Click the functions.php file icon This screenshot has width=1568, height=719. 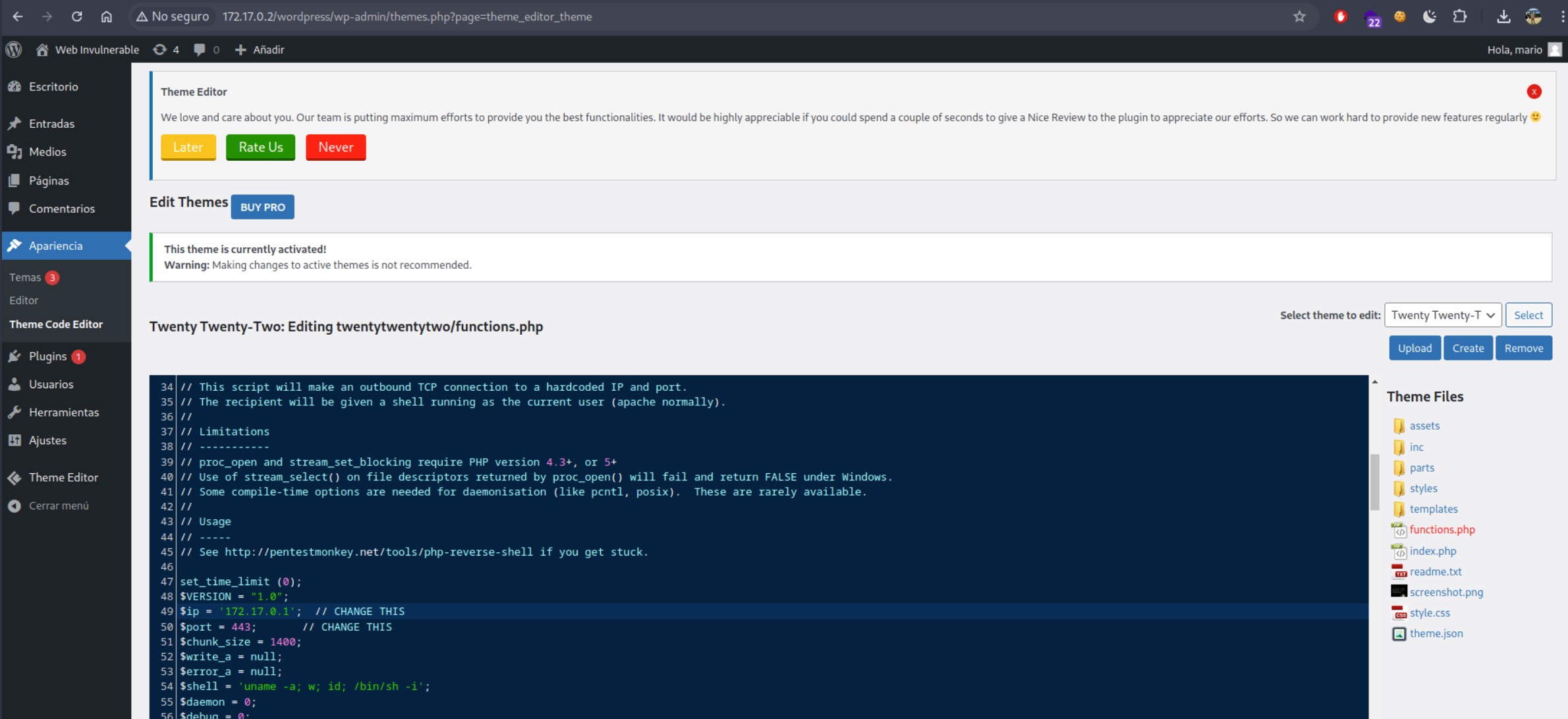pyautogui.click(x=1399, y=530)
